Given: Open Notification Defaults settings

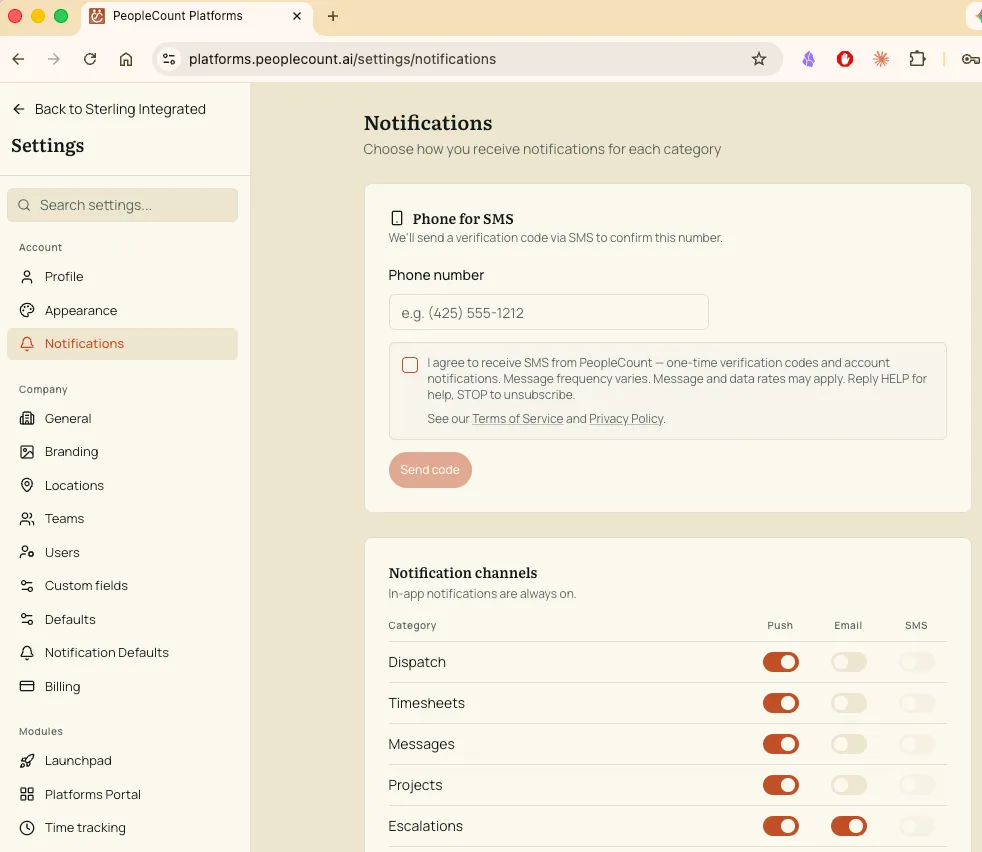Looking at the screenshot, I should 122,653.
